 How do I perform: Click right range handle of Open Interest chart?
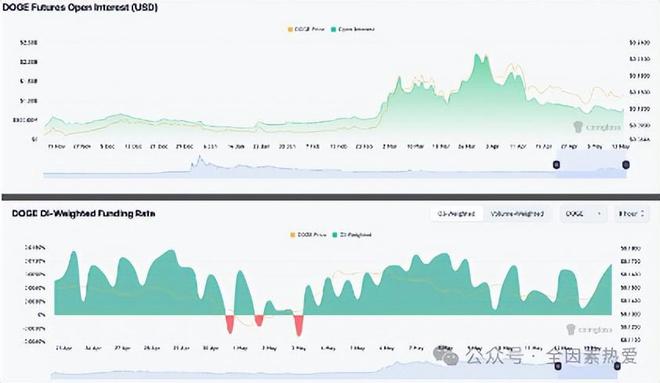626,165
